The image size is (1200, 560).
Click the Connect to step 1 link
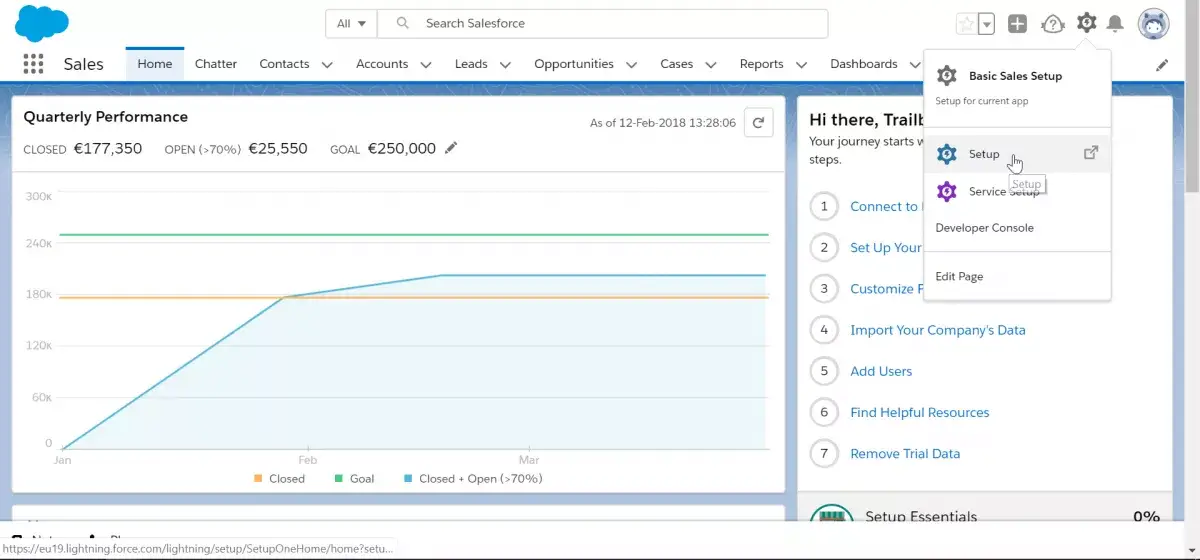[x=886, y=206]
